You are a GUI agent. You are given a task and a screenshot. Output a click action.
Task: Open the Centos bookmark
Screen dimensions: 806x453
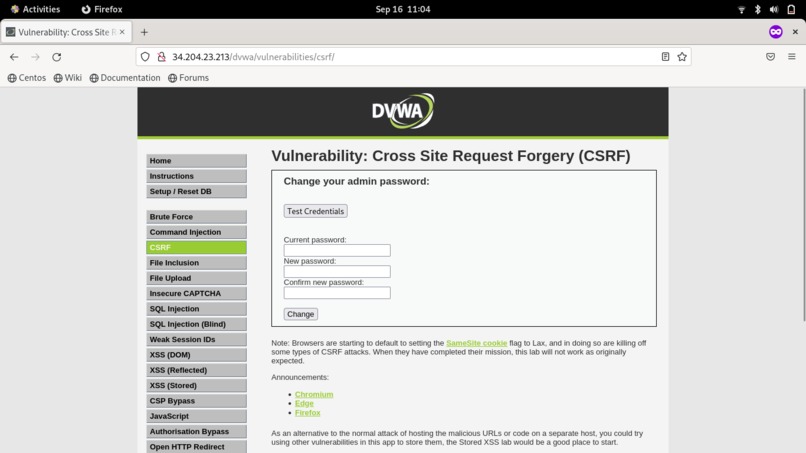pos(27,78)
